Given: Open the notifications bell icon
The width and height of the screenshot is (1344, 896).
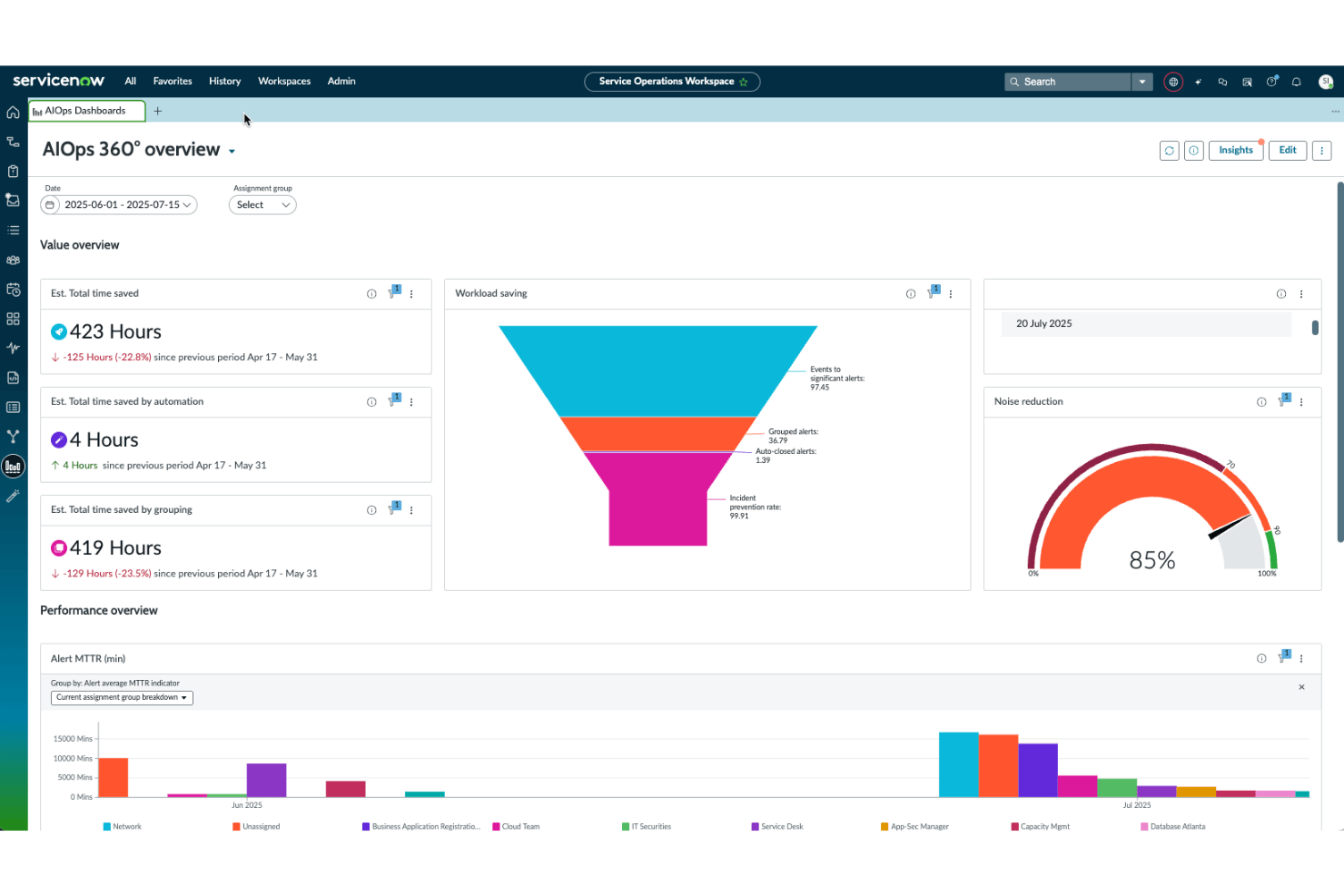Looking at the screenshot, I should [x=1297, y=82].
